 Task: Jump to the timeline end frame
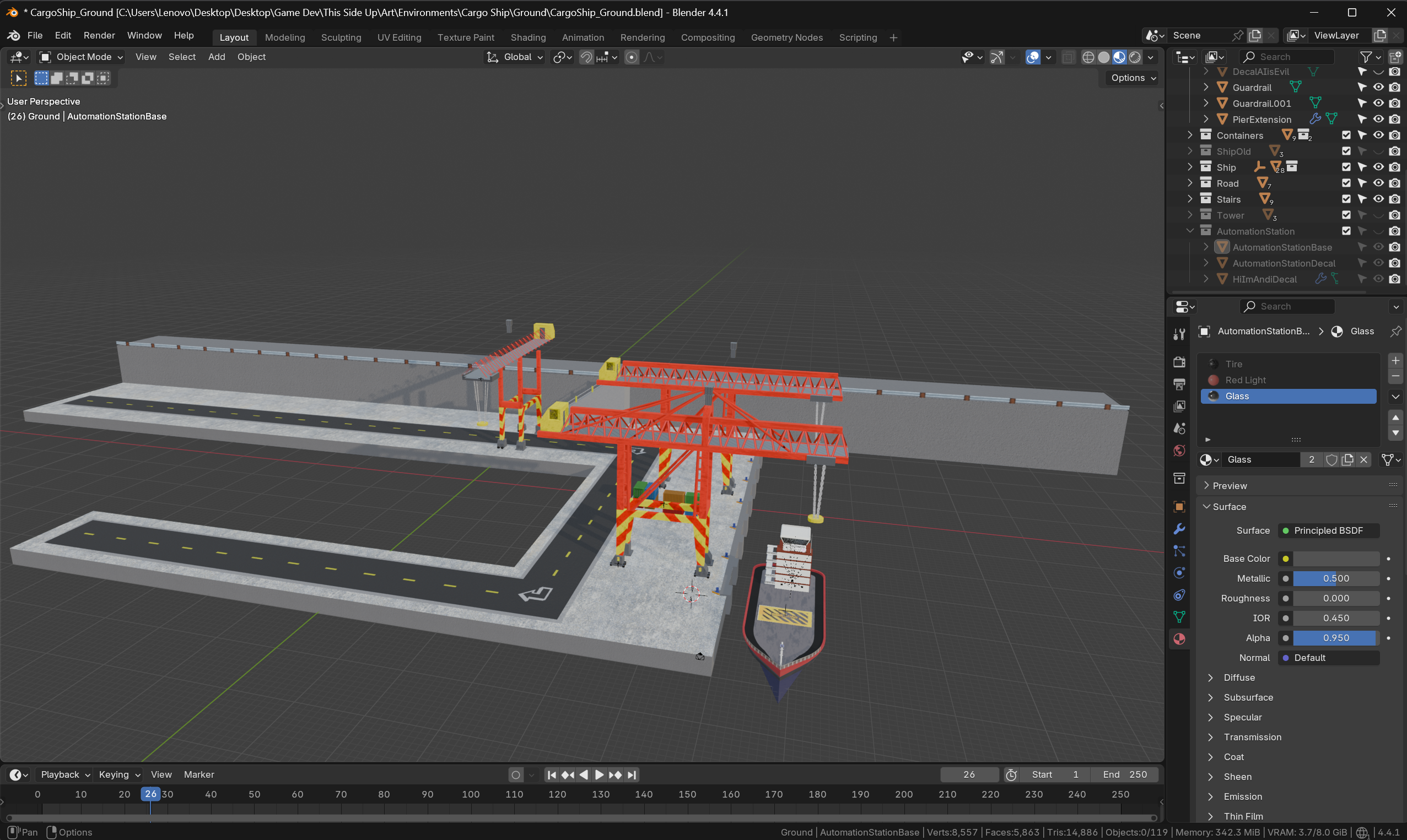coord(632,774)
